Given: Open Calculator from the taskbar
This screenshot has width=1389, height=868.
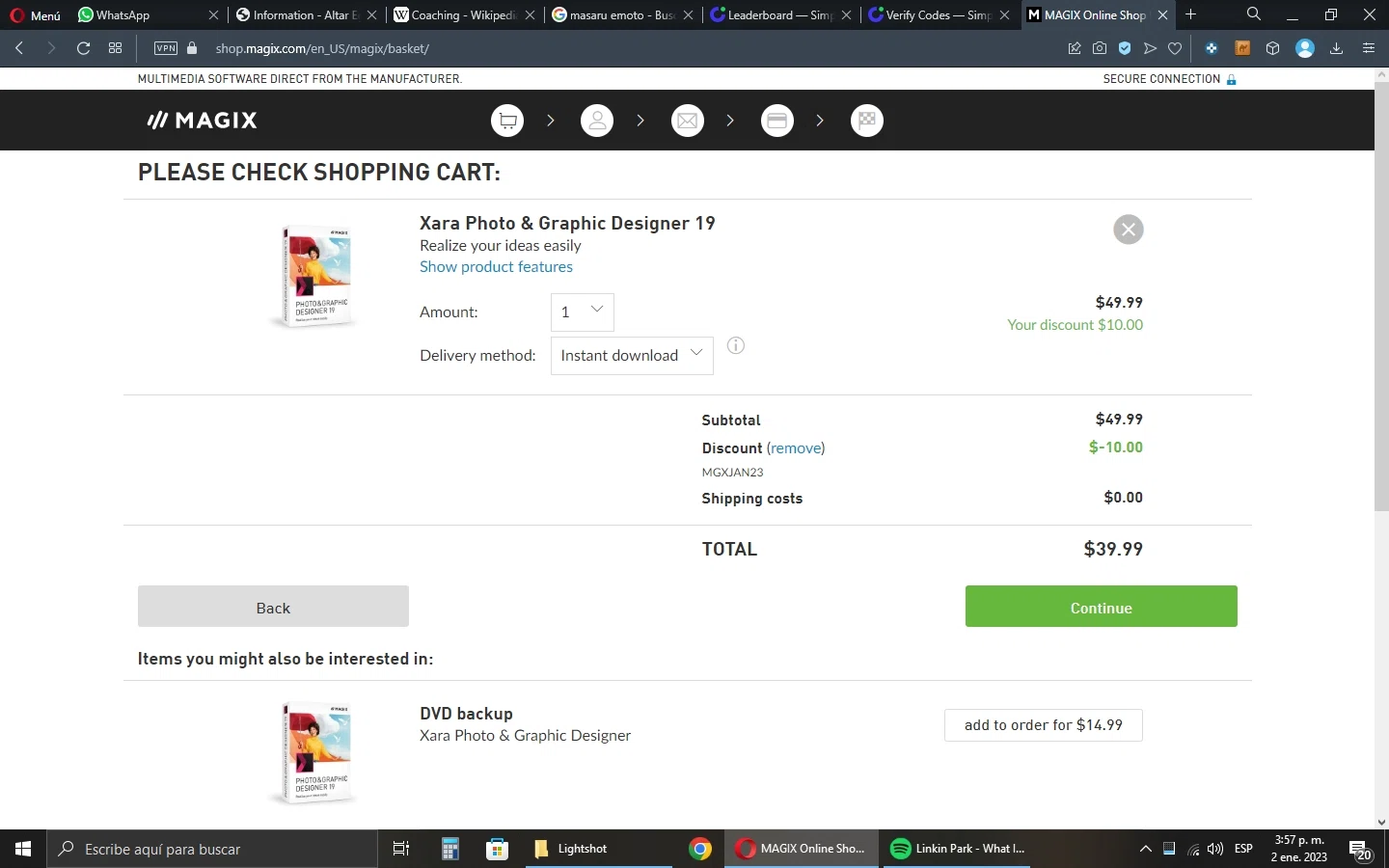Looking at the screenshot, I should 449,849.
